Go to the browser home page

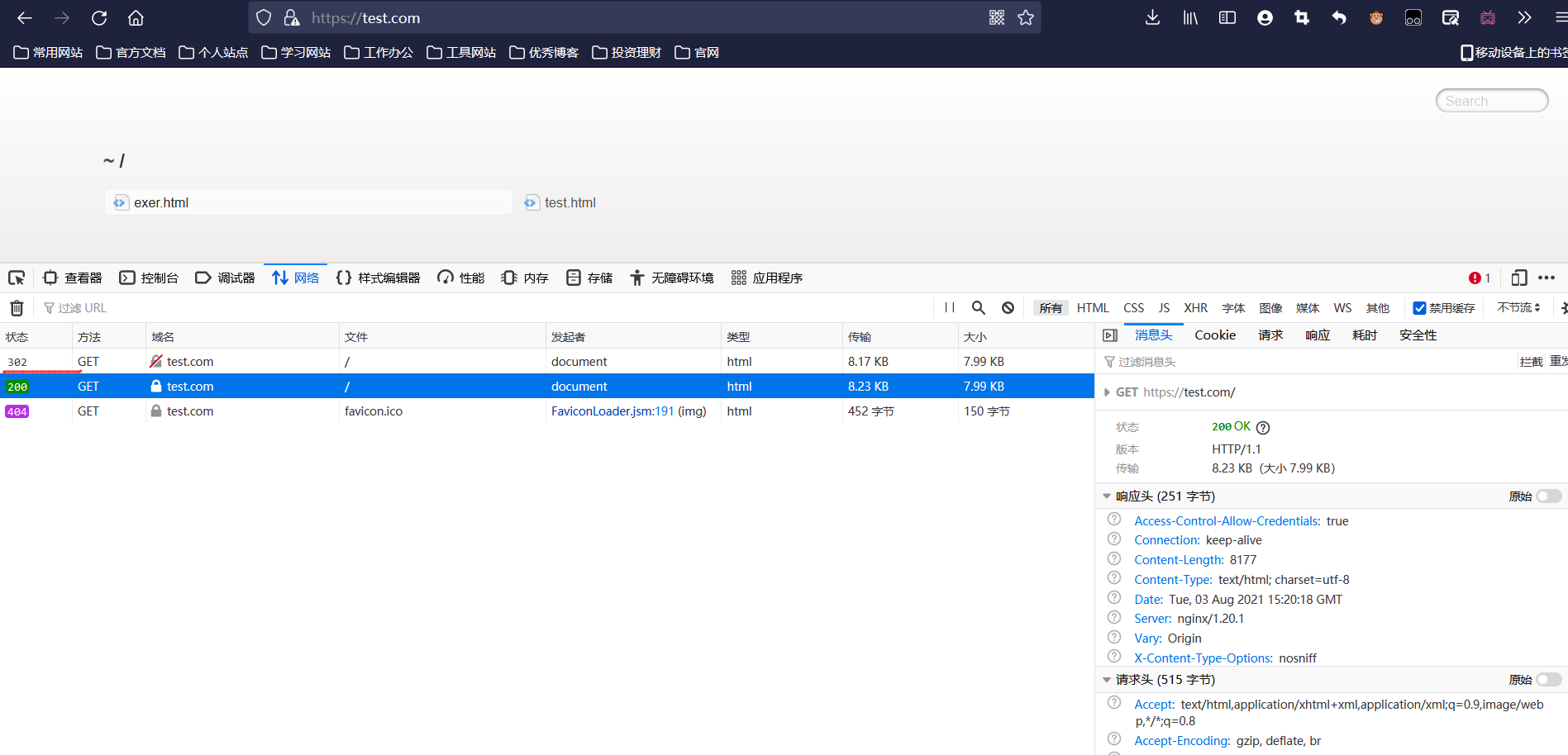136,18
